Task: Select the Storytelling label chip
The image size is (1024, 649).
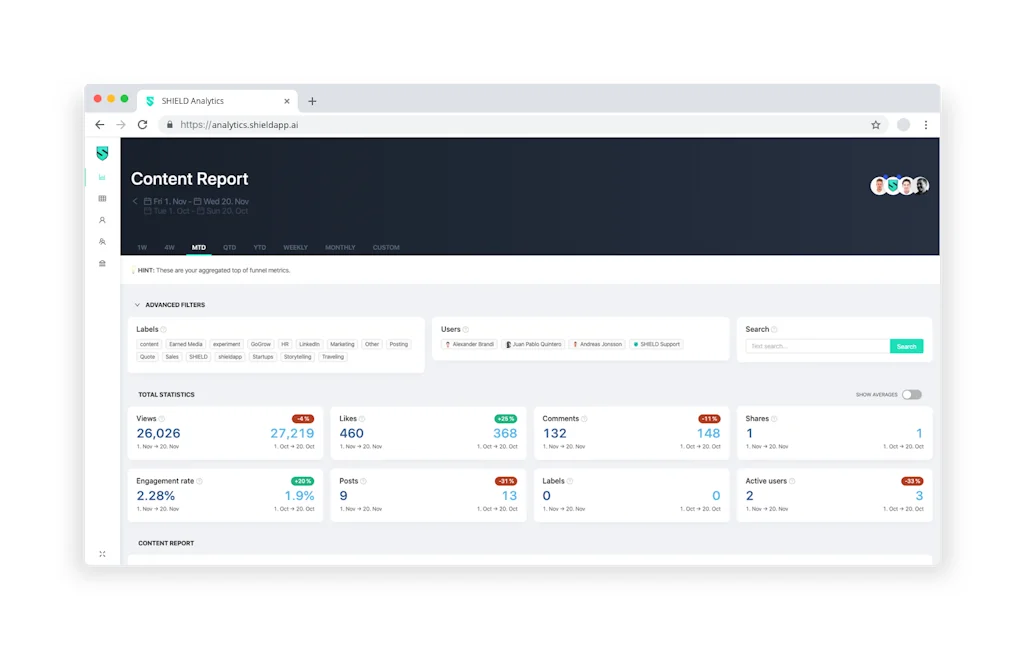Action: [x=297, y=357]
